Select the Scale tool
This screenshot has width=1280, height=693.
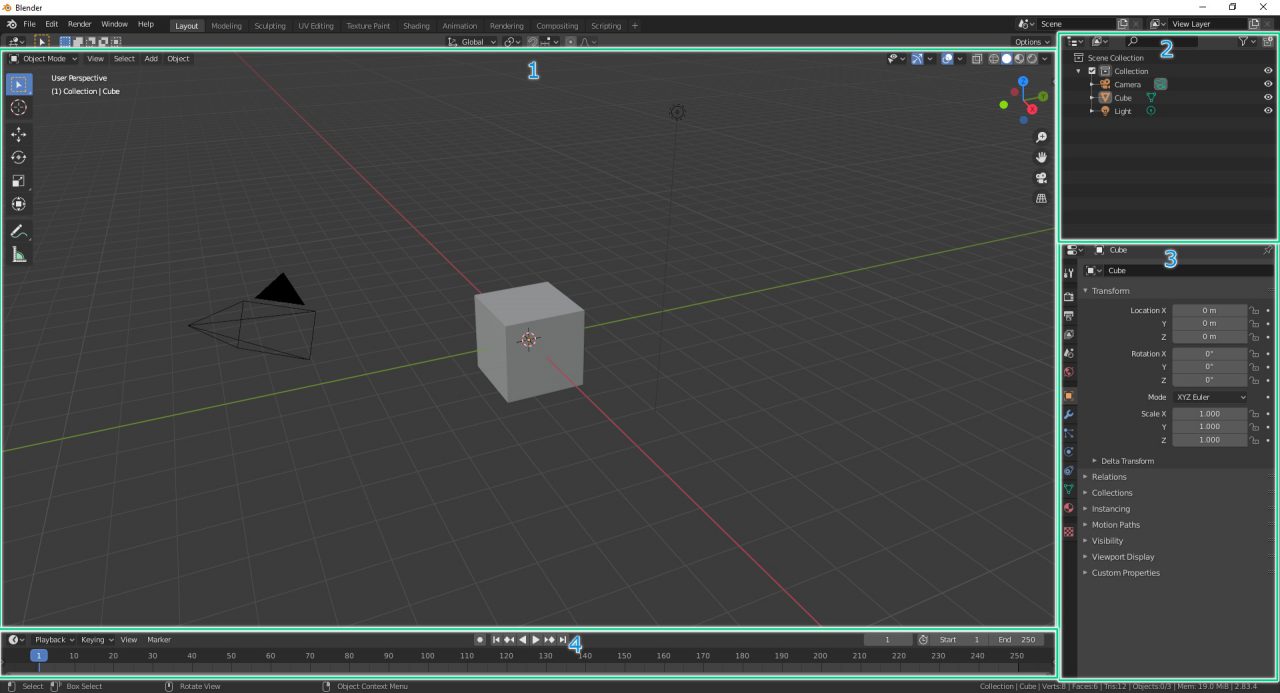pyautogui.click(x=18, y=180)
